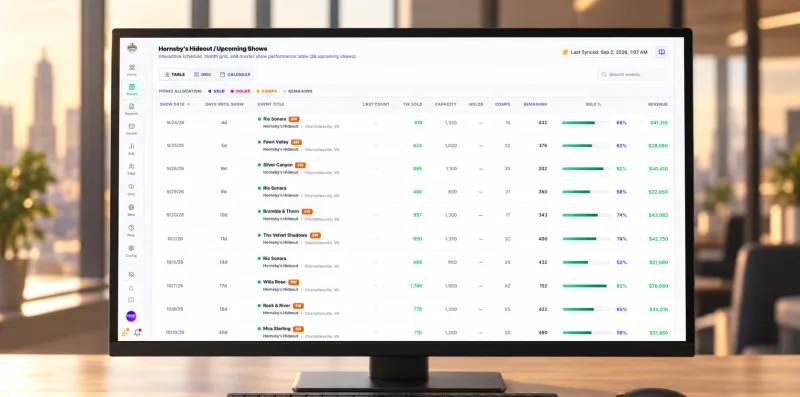The height and width of the screenshot is (397, 800).
Task: Sort by the Show Date column header
Action: pyautogui.click(x=174, y=105)
